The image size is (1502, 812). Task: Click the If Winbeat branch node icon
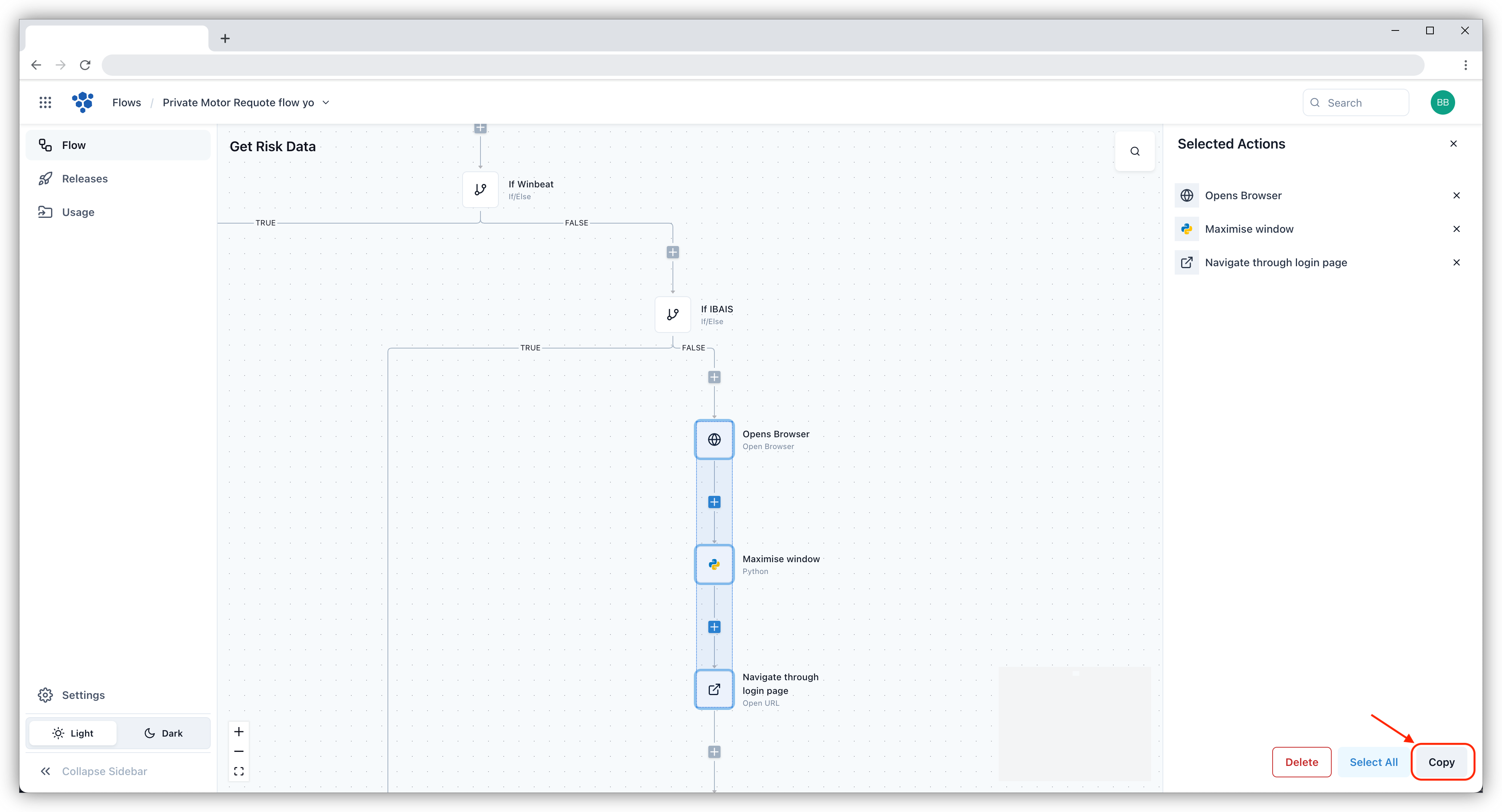[480, 189]
